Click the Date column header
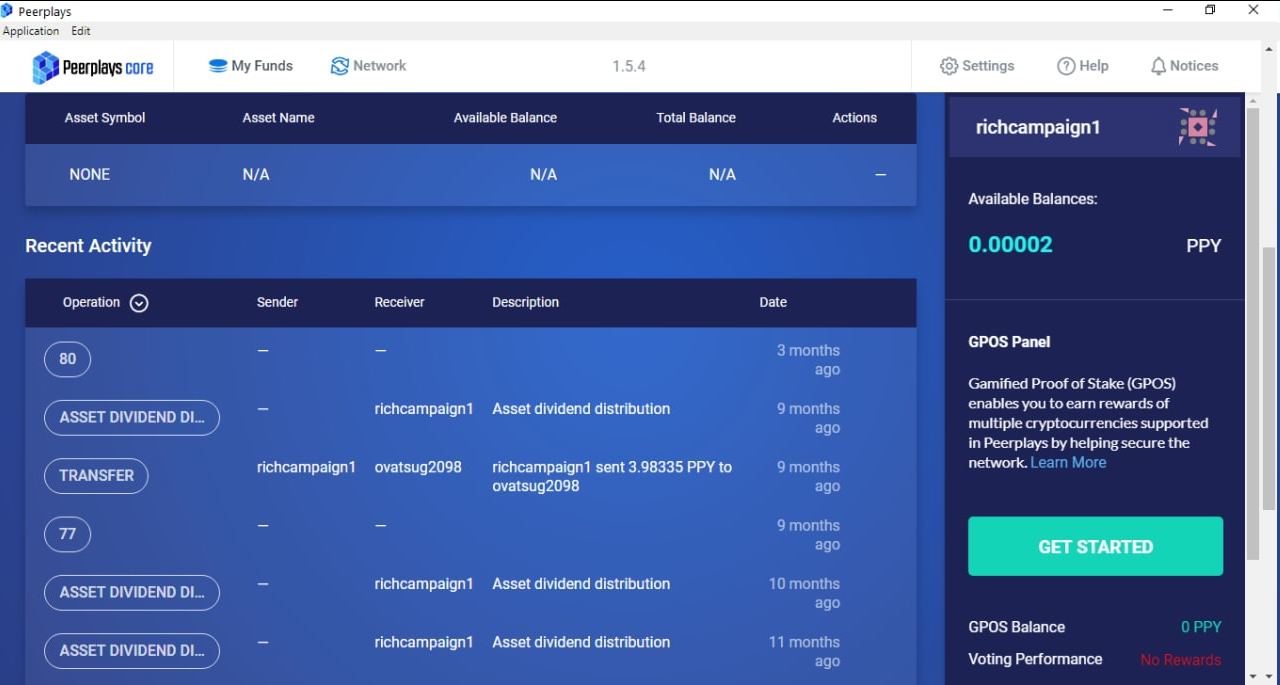Screen dimensions: 1280x685 (x=773, y=302)
